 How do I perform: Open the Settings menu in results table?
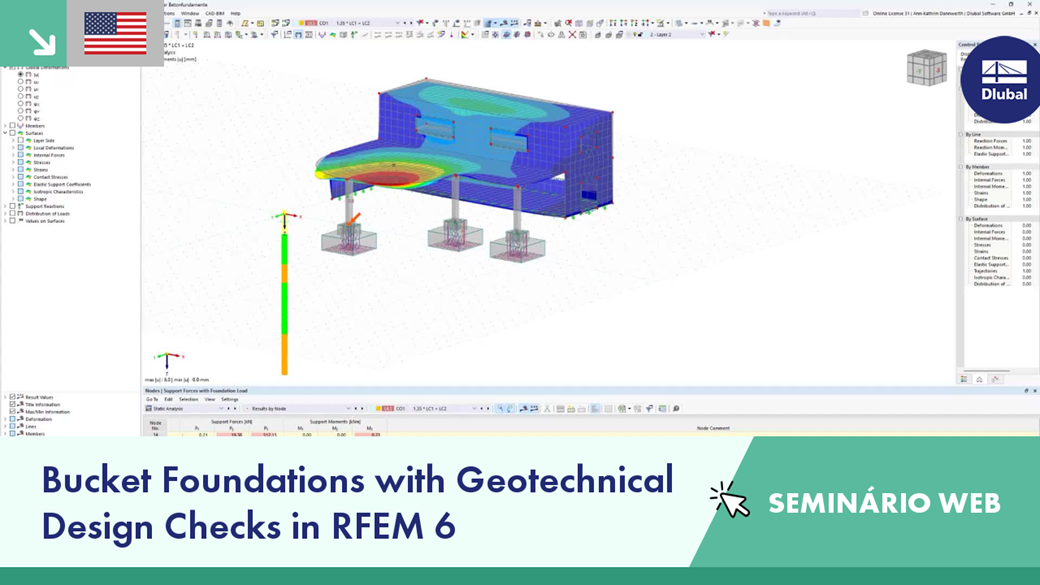click(229, 399)
